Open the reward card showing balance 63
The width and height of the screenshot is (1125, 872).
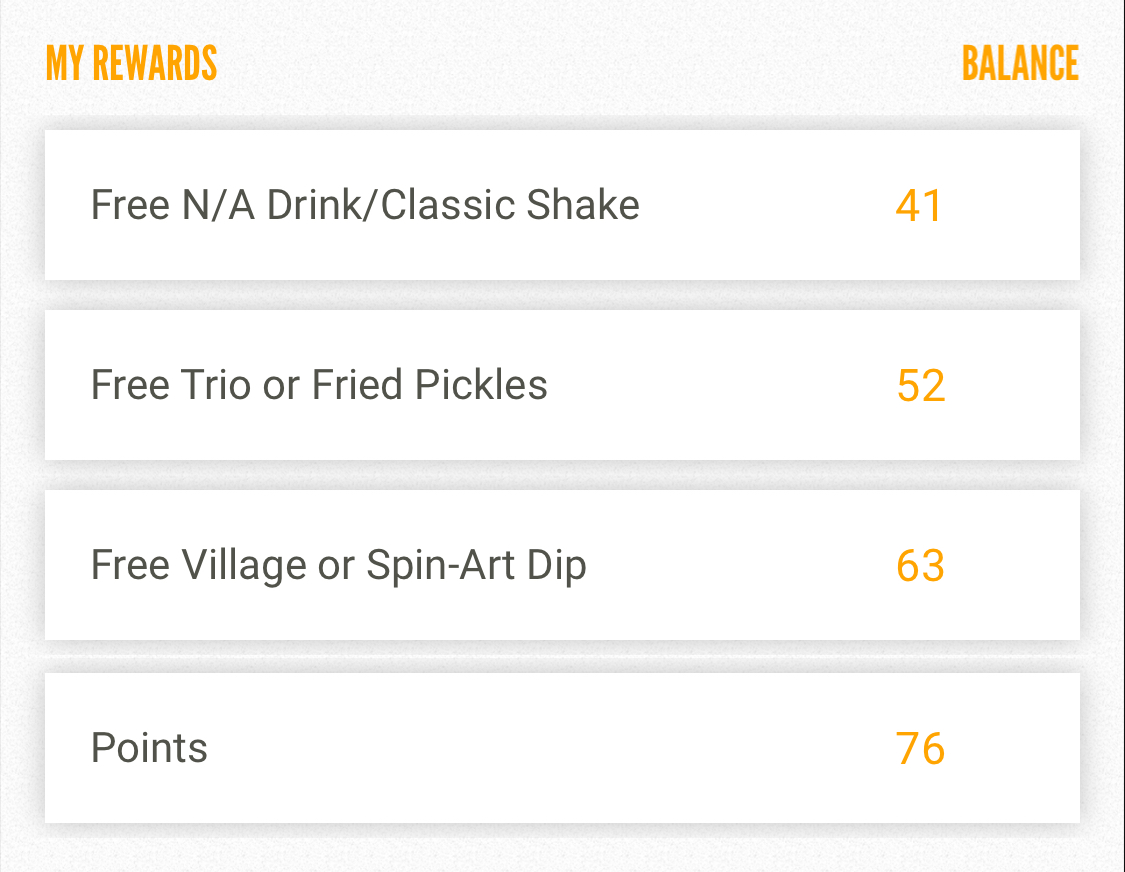point(562,565)
